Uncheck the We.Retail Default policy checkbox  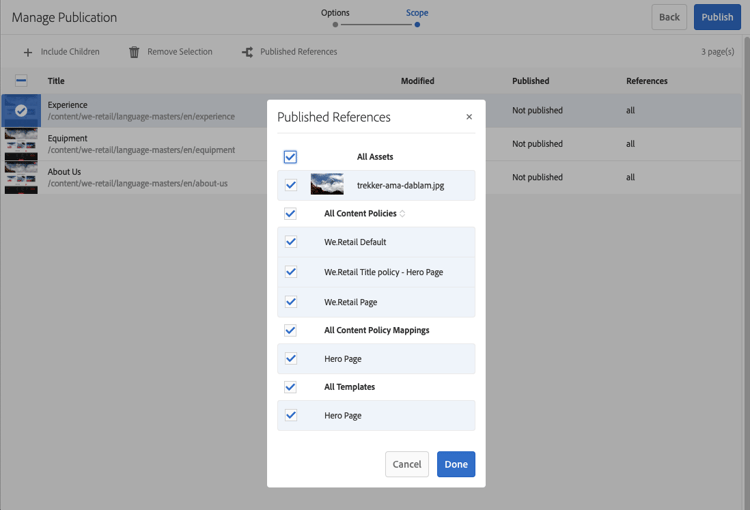(x=291, y=242)
